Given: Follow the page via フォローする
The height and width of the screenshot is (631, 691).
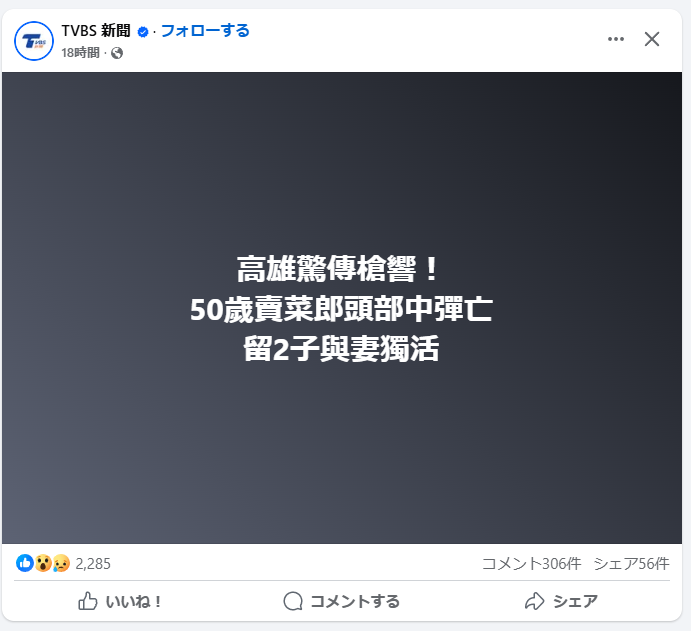Looking at the screenshot, I should coord(205,31).
